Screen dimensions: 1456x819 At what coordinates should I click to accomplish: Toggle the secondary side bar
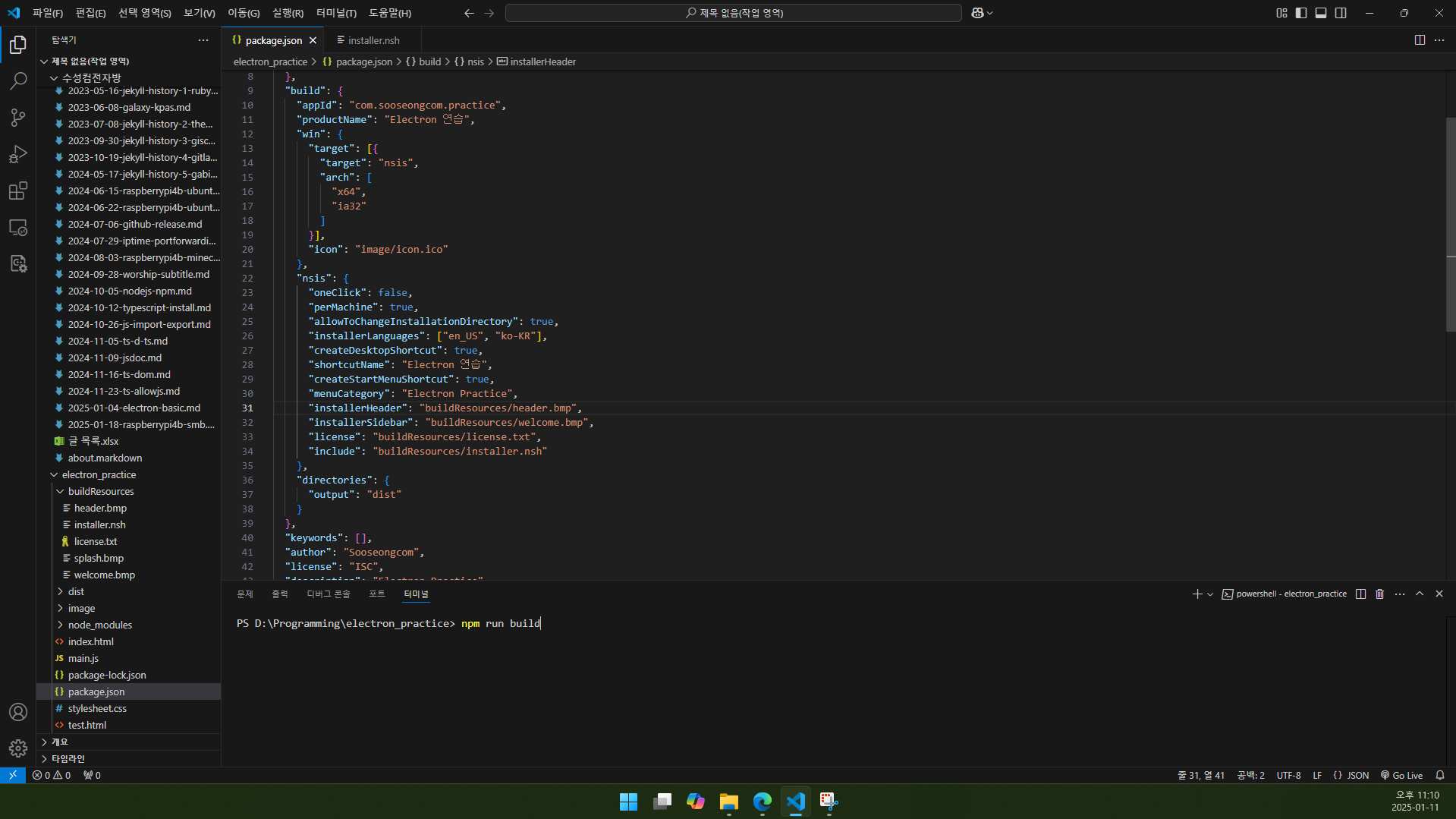pos(1341,13)
